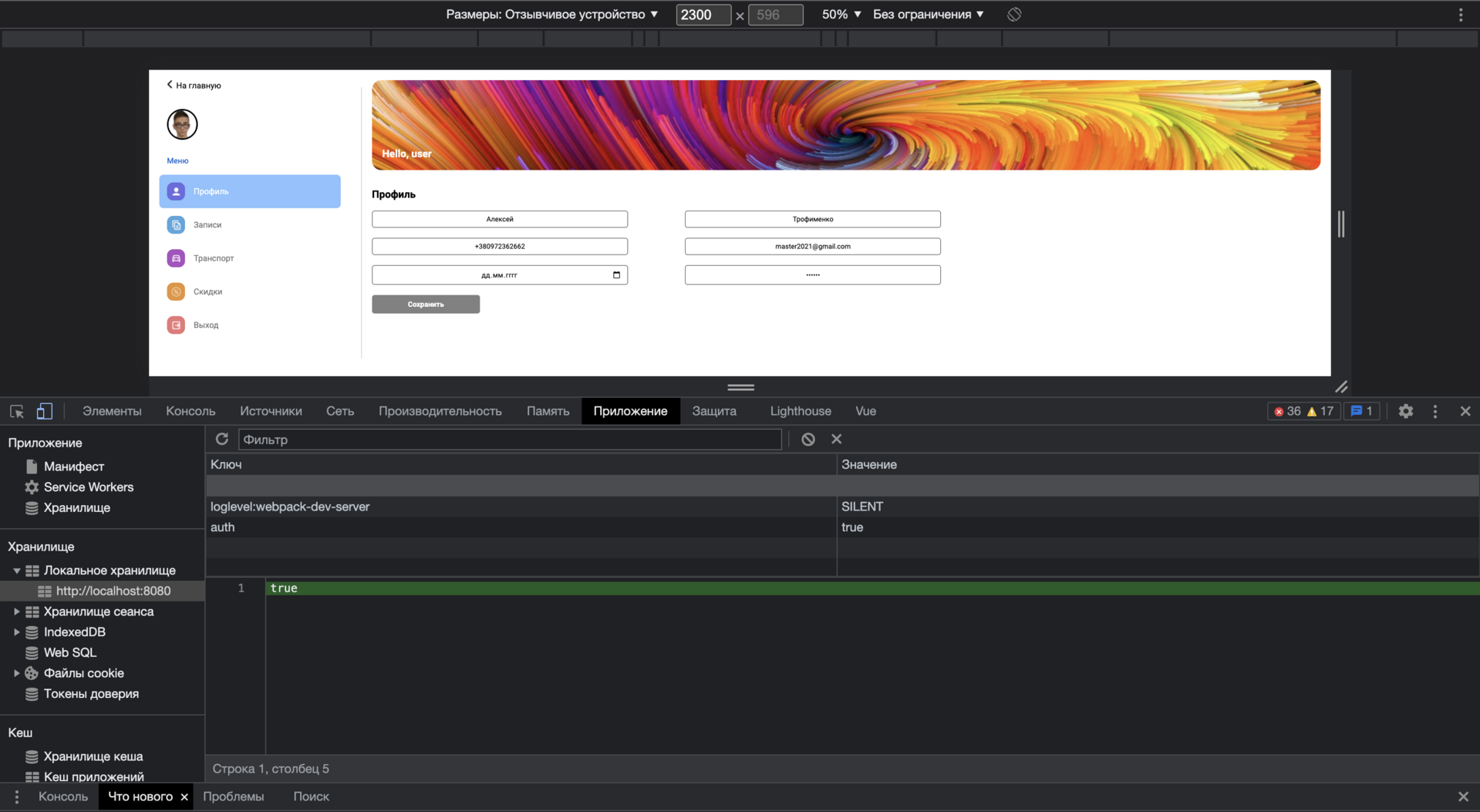Click the Выход sidebar icon
The width and height of the screenshot is (1480, 812).
(176, 325)
